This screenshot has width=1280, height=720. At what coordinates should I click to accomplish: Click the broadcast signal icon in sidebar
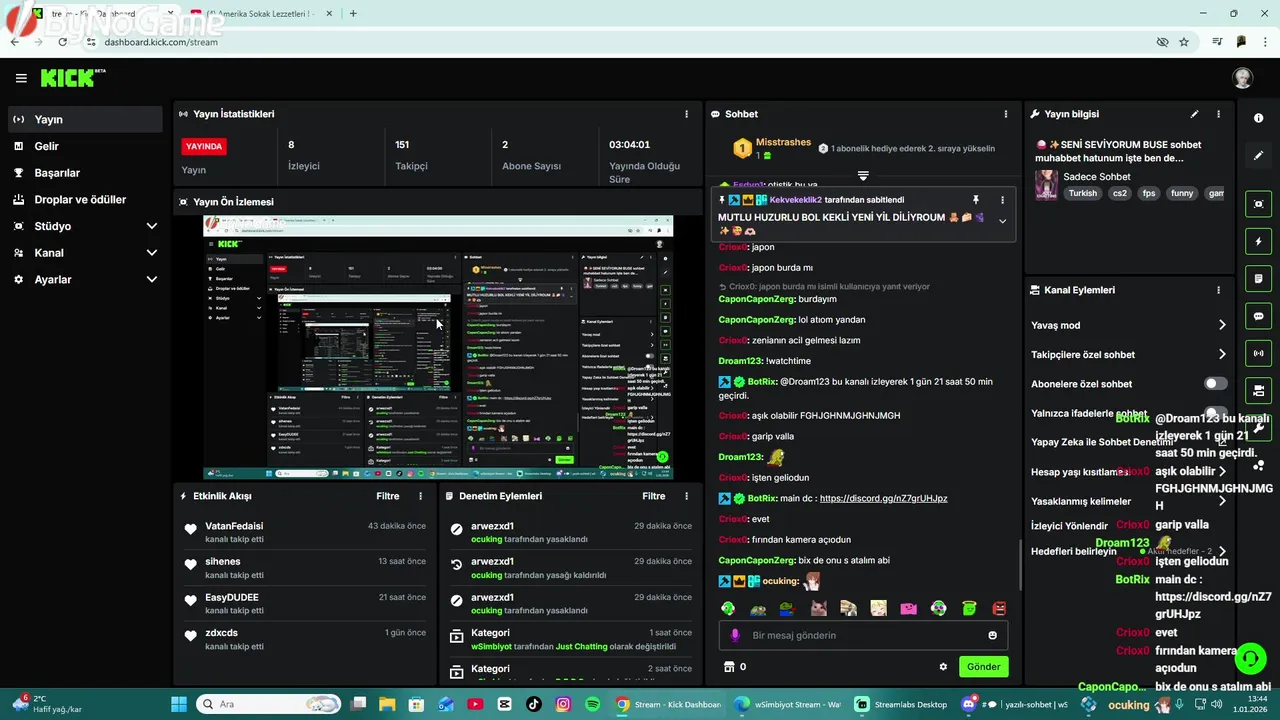point(1258,353)
